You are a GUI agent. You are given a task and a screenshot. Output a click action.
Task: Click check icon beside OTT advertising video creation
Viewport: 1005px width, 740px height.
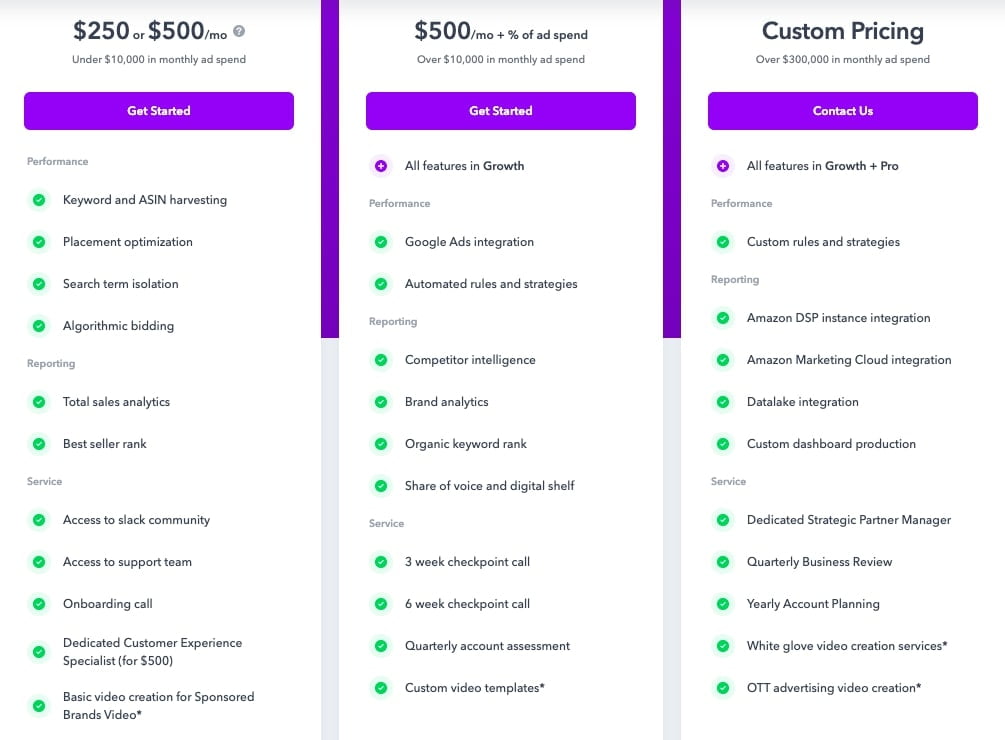tap(723, 688)
